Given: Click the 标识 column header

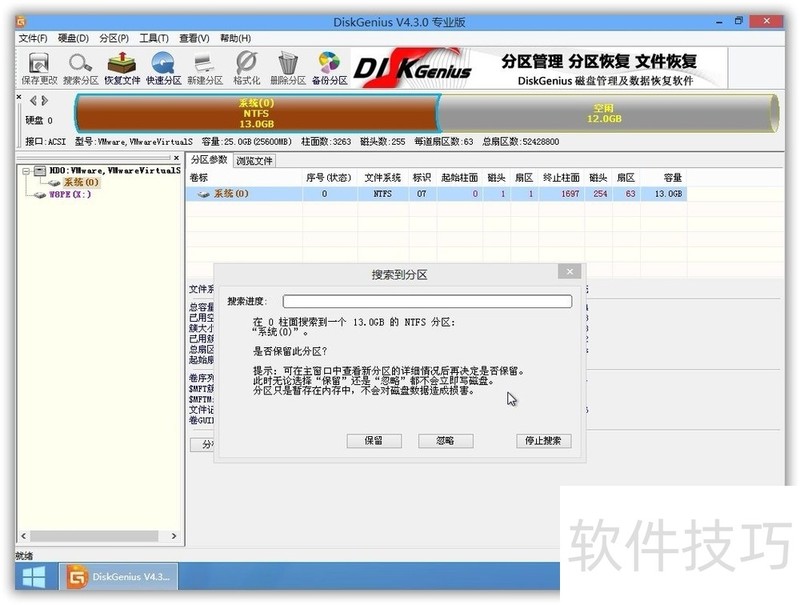Looking at the screenshot, I should (422, 178).
